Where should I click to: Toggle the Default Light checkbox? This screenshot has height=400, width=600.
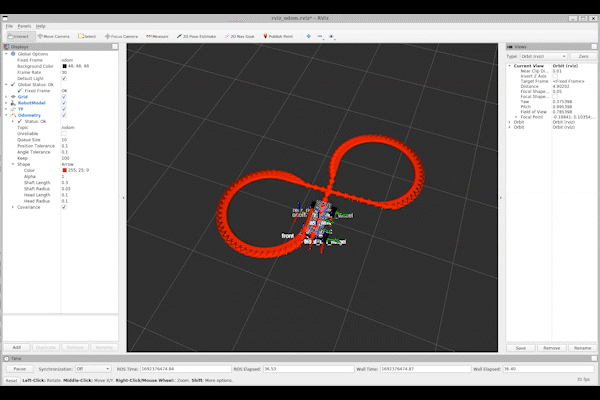pyautogui.click(x=64, y=78)
